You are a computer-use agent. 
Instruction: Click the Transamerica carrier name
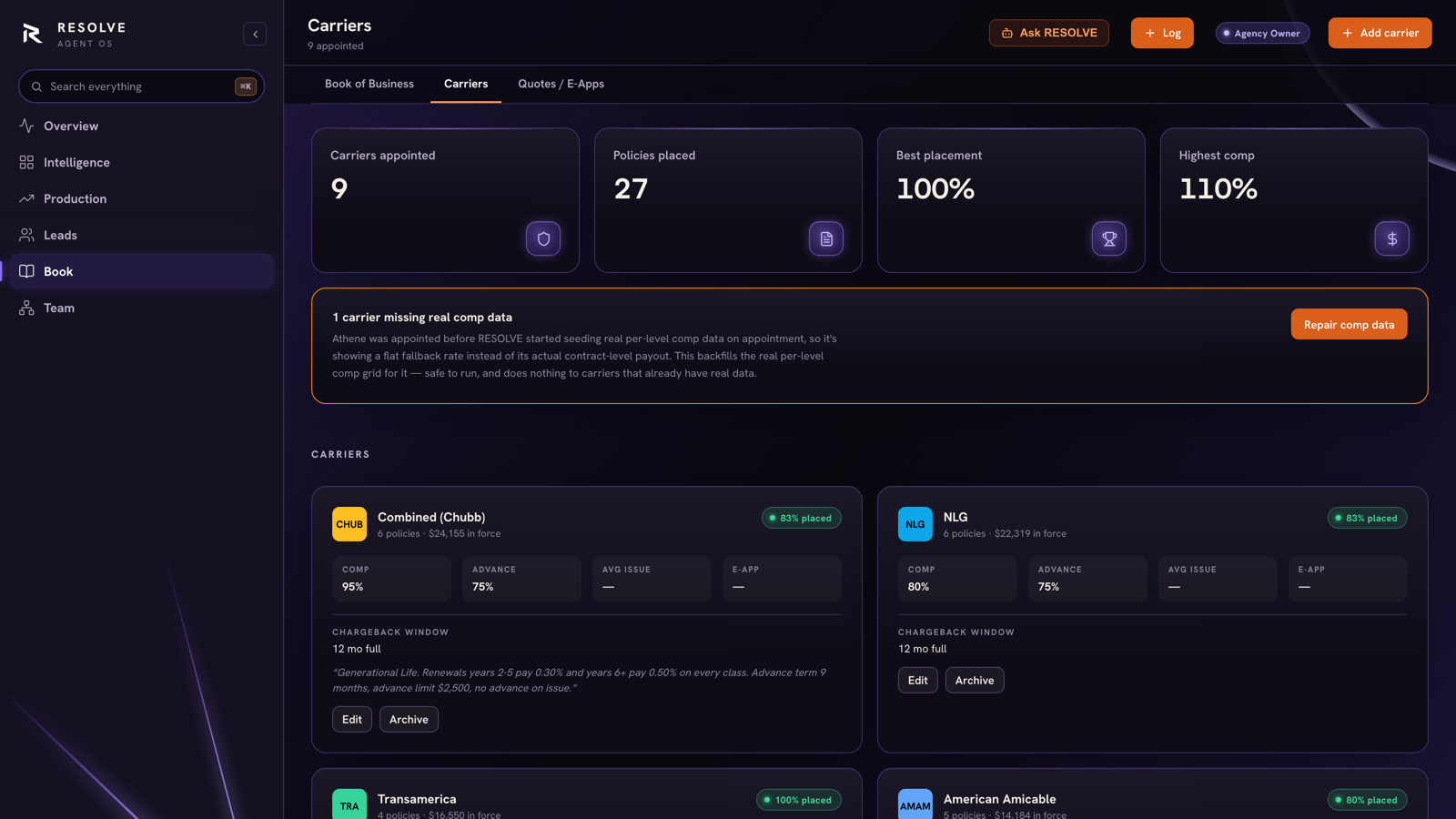point(417,799)
